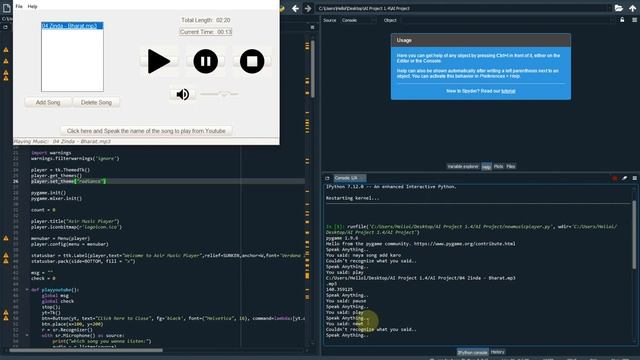Click the speak-to-play-from-Youtube button
The height and width of the screenshot is (360, 640).
point(146,131)
